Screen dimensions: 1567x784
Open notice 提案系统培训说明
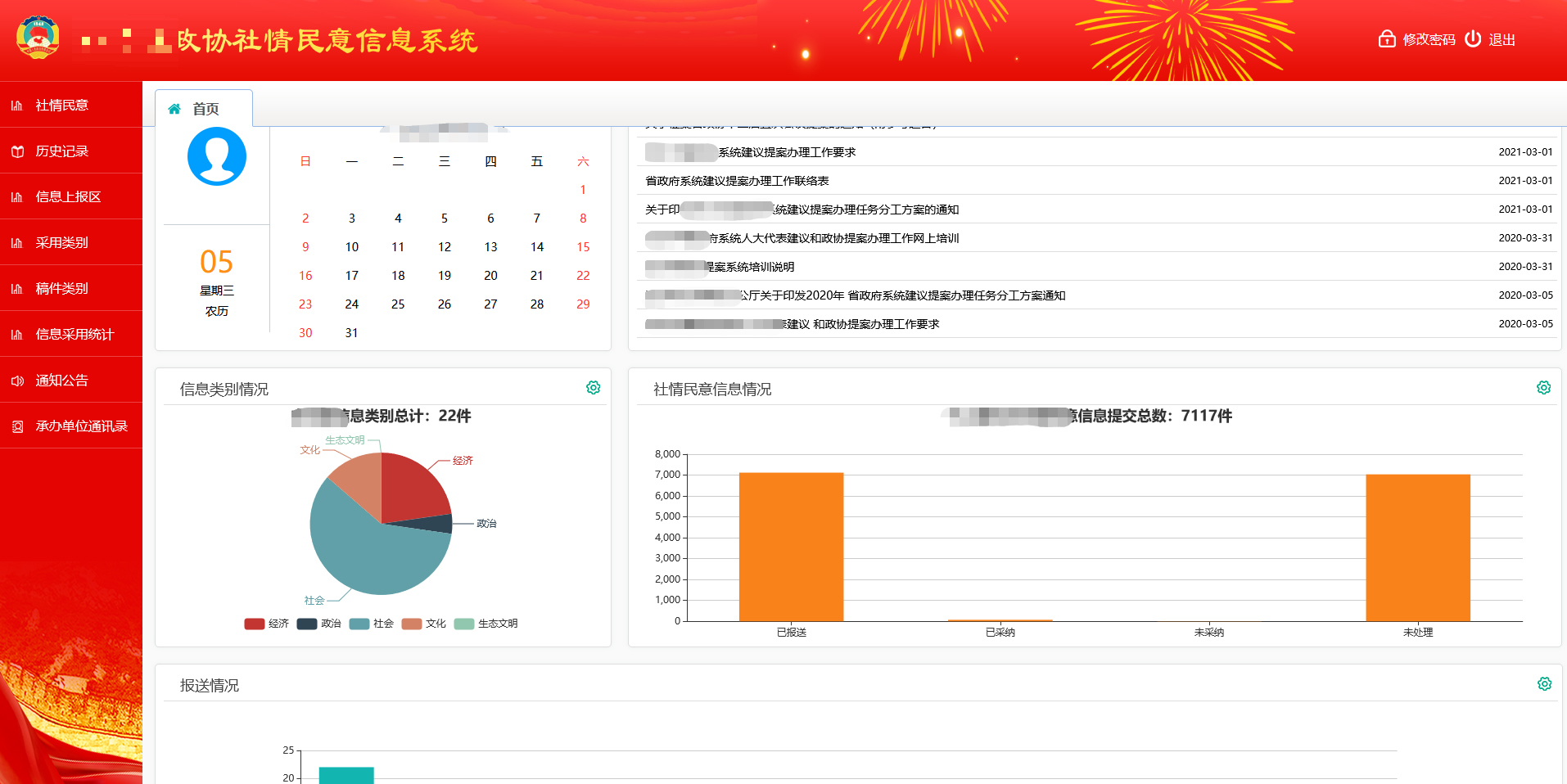tap(720, 267)
